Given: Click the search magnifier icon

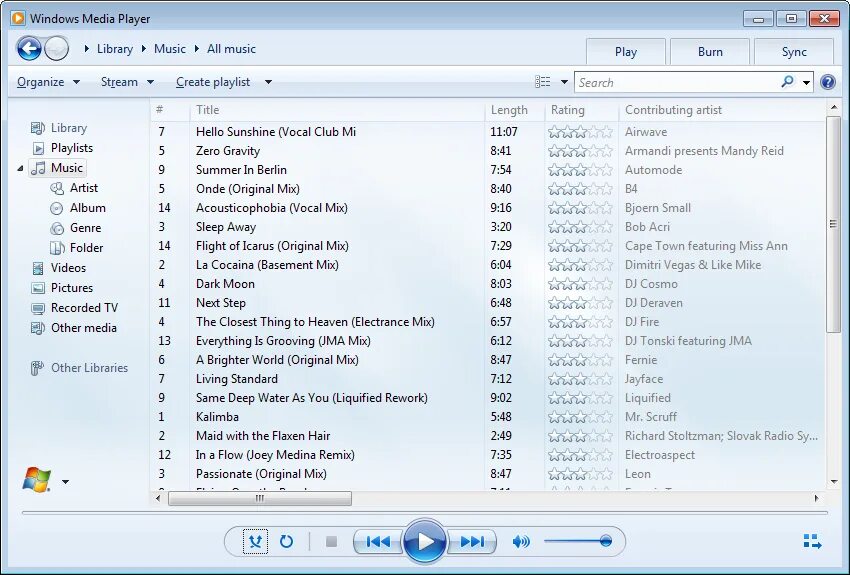Looking at the screenshot, I should click(787, 82).
